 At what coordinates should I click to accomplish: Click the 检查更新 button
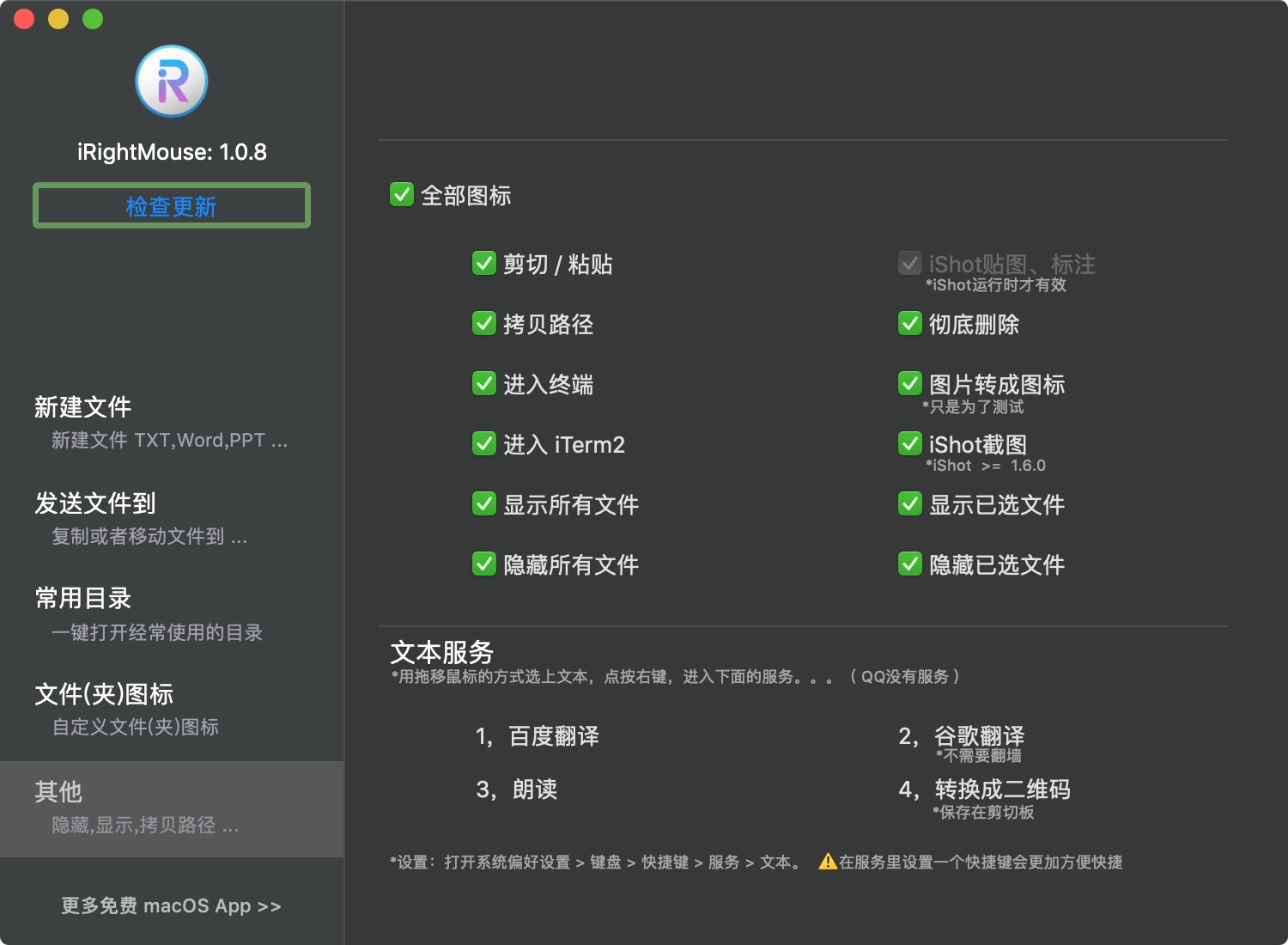point(172,206)
